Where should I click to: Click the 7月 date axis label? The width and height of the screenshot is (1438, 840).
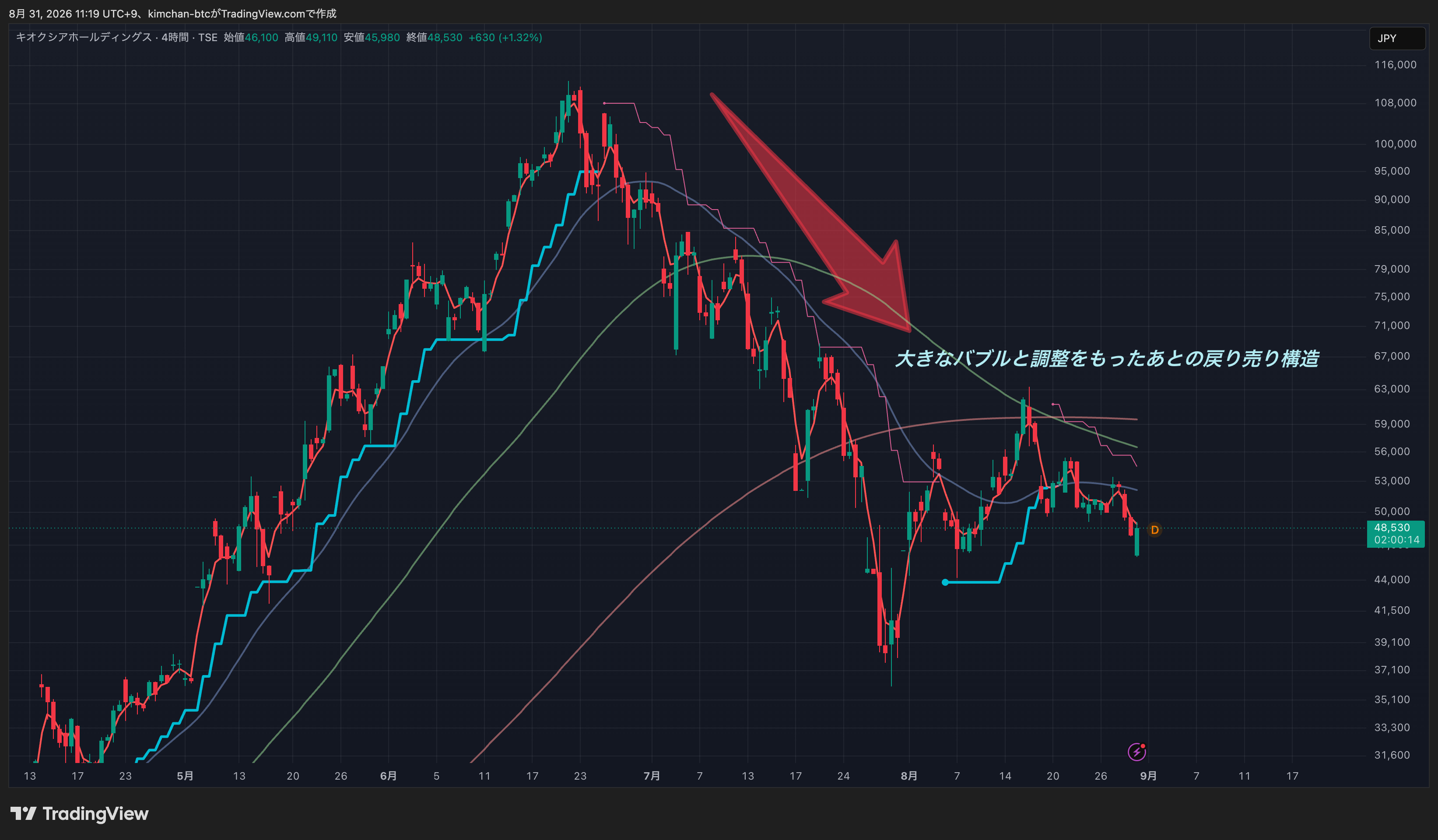(652, 776)
